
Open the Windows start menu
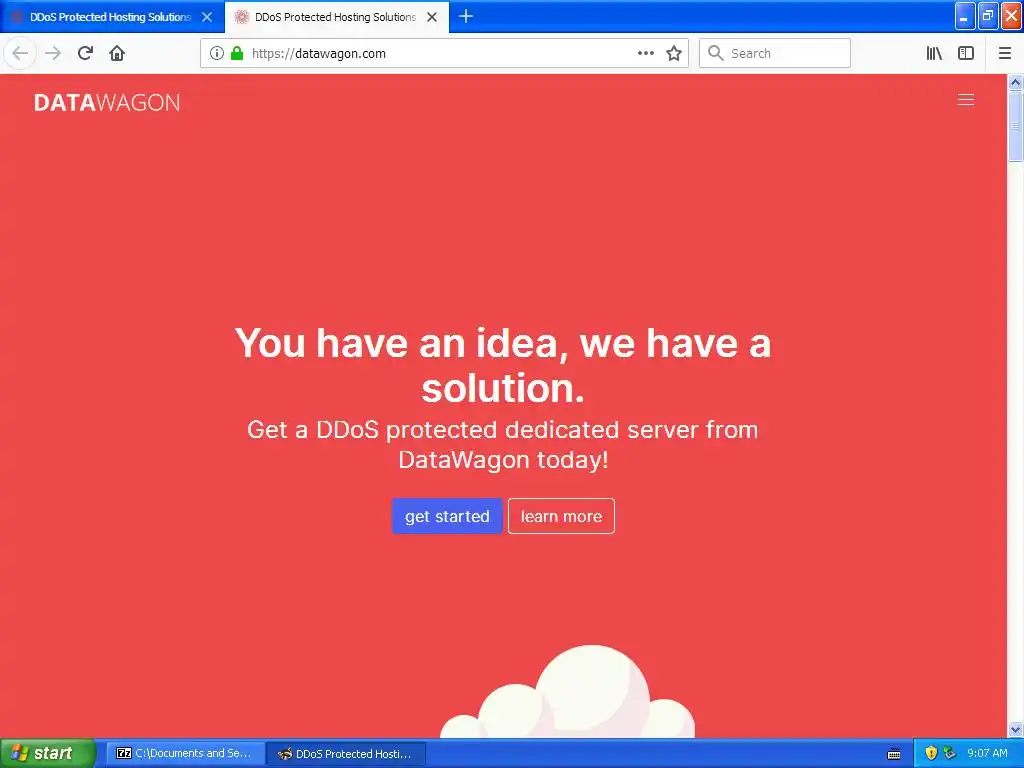[47, 753]
